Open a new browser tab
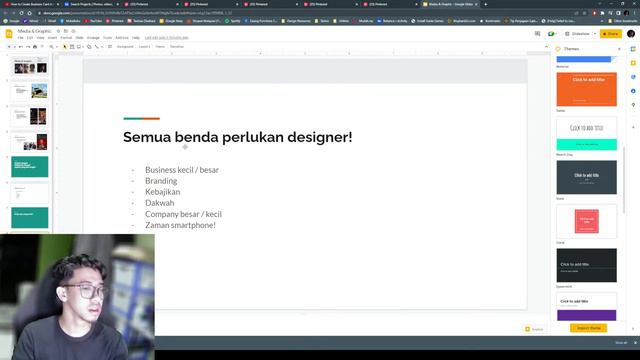The height and width of the screenshot is (360, 640). pos(485,4)
